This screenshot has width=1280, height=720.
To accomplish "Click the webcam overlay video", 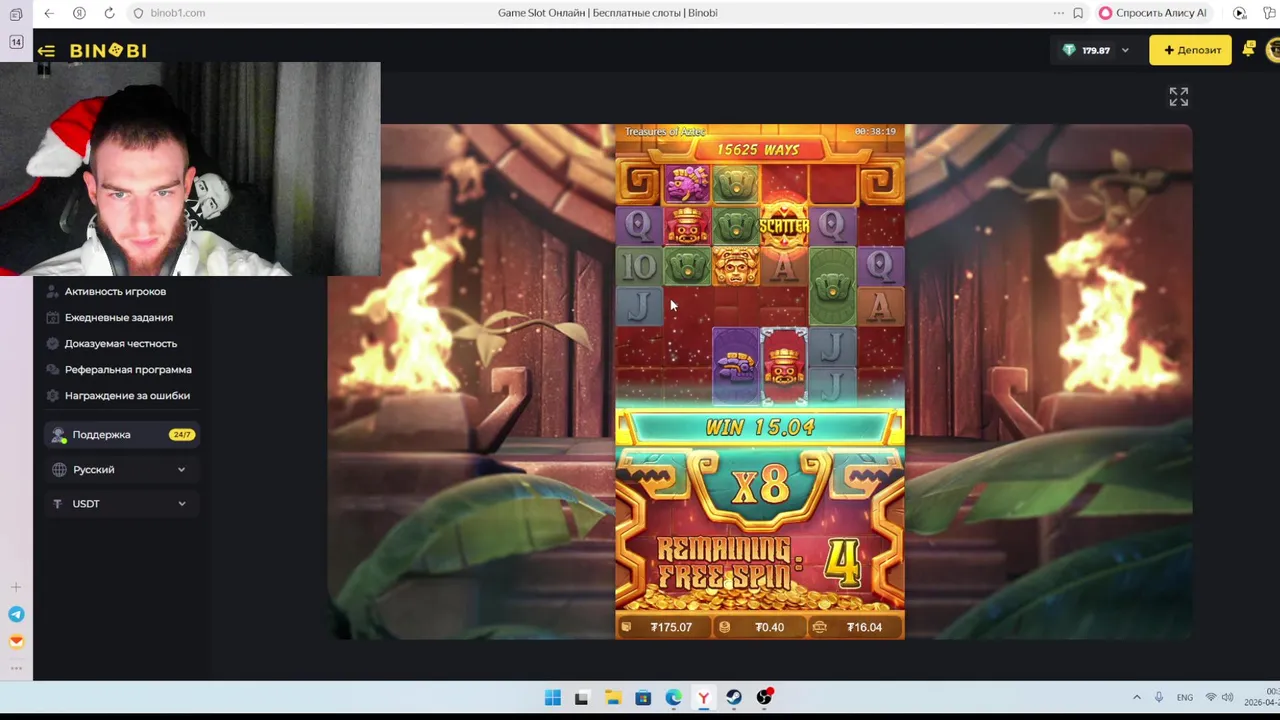I will 190,169.
